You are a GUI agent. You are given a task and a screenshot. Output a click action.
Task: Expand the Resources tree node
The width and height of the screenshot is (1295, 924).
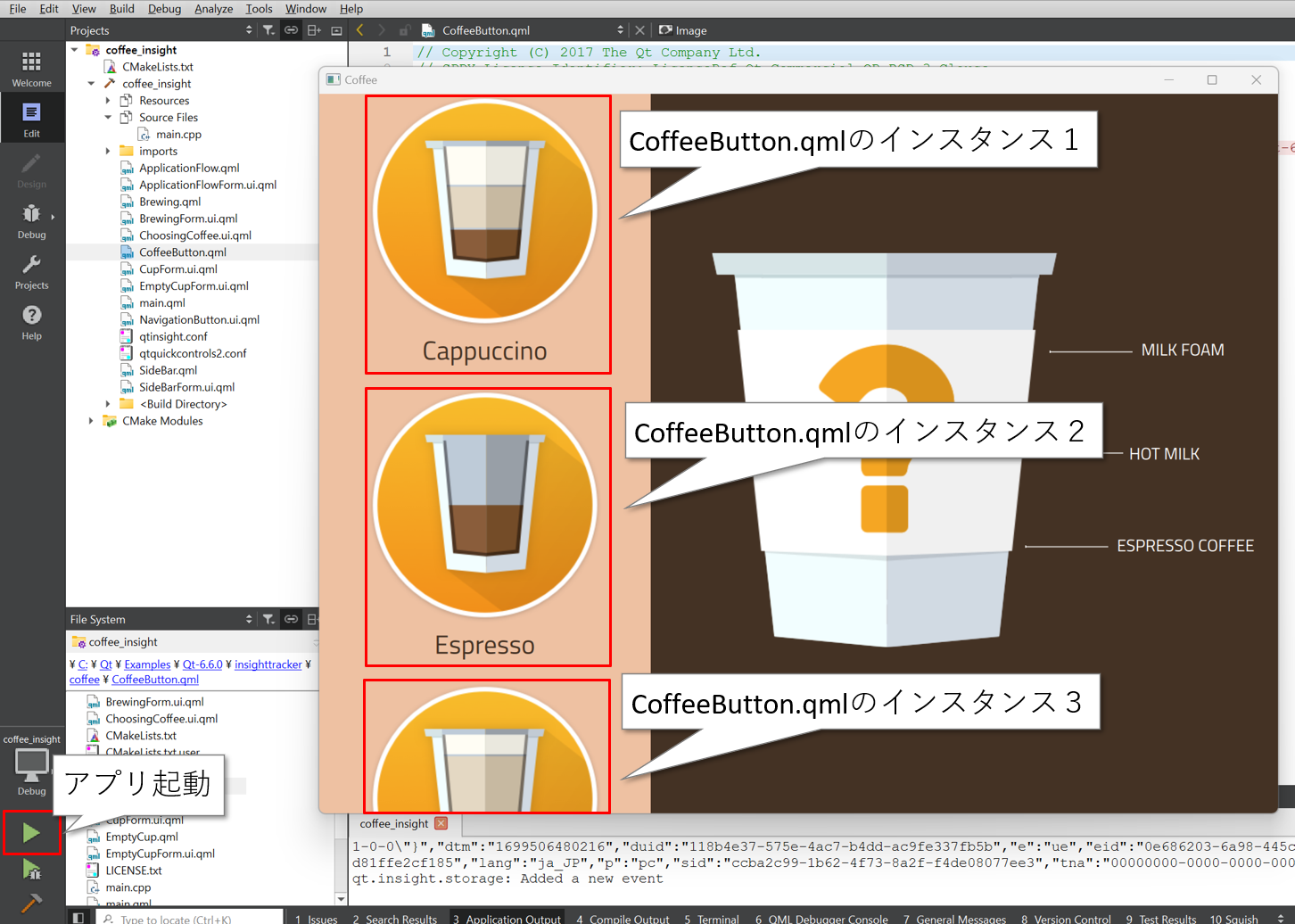pyautogui.click(x=108, y=101)
